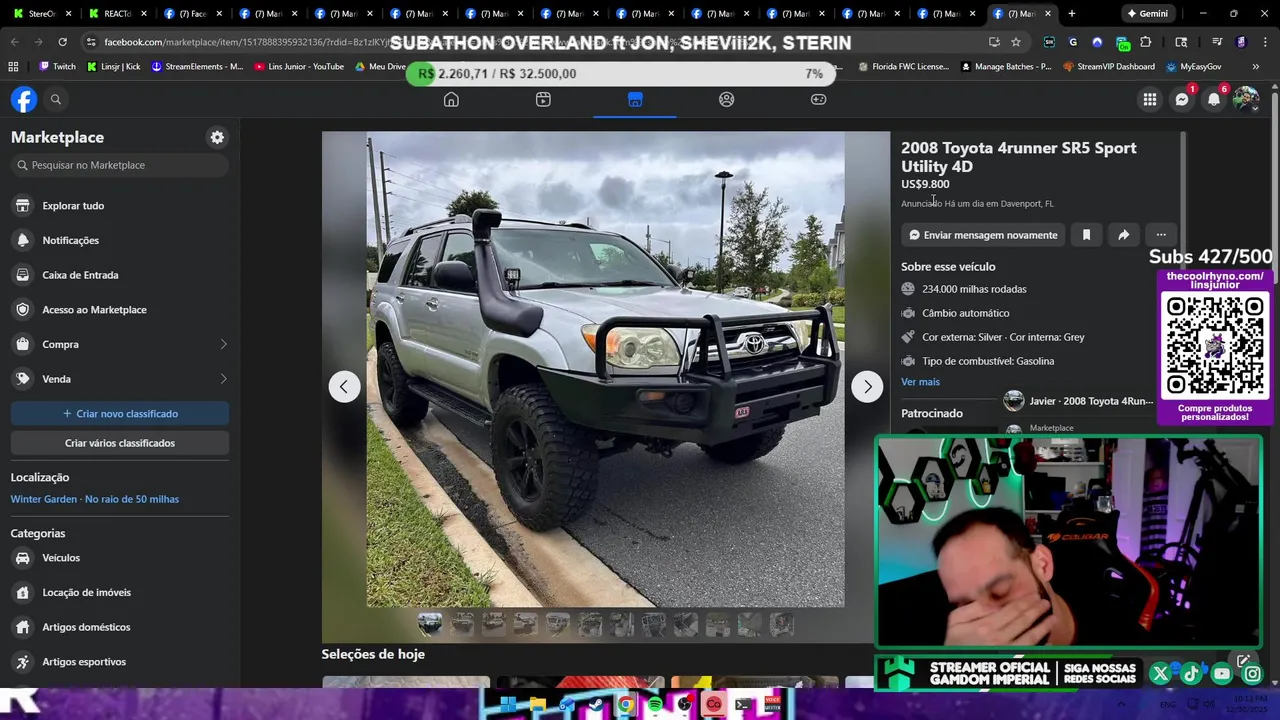Share this 4runner listing

click(x=1124, y=235)
